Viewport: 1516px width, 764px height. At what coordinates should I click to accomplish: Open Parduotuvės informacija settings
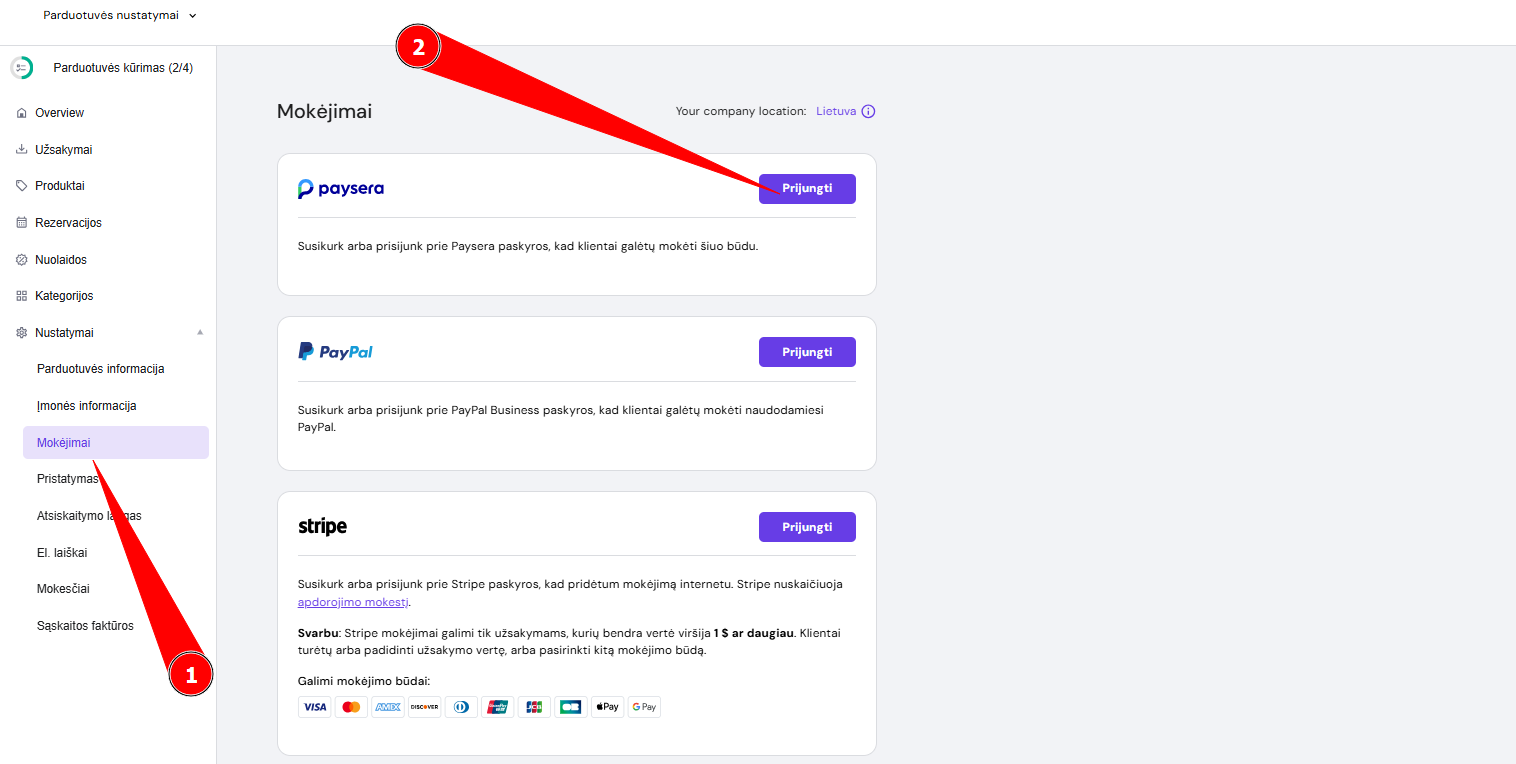click(100, 369)
